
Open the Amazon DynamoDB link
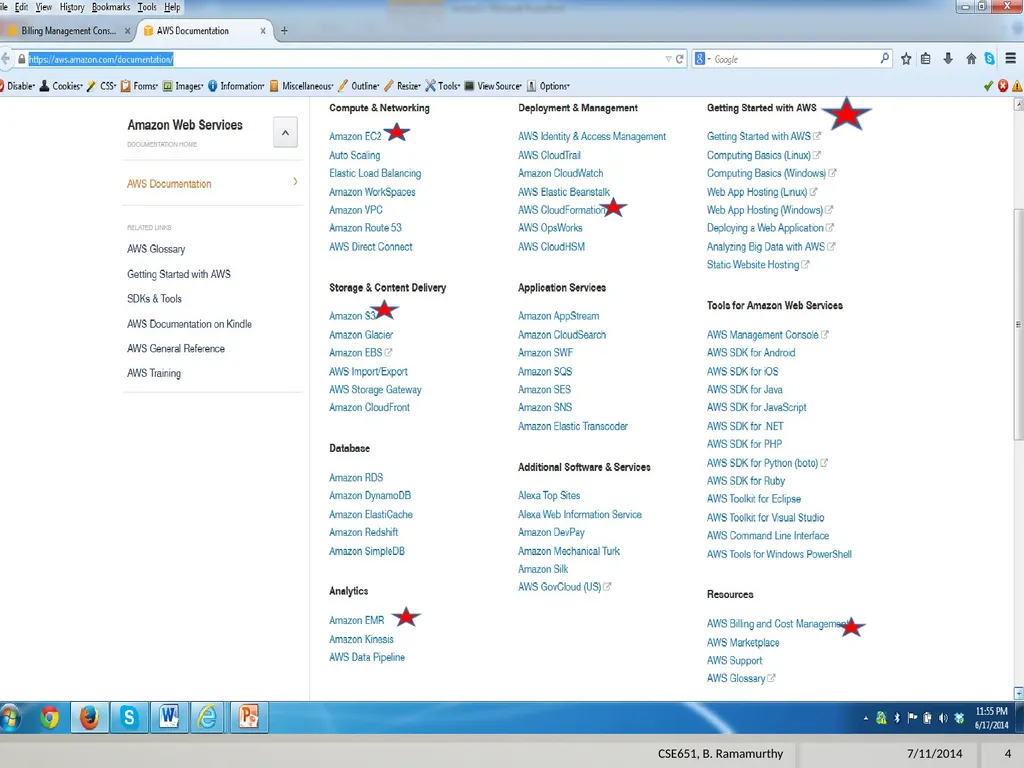[370, 496]
